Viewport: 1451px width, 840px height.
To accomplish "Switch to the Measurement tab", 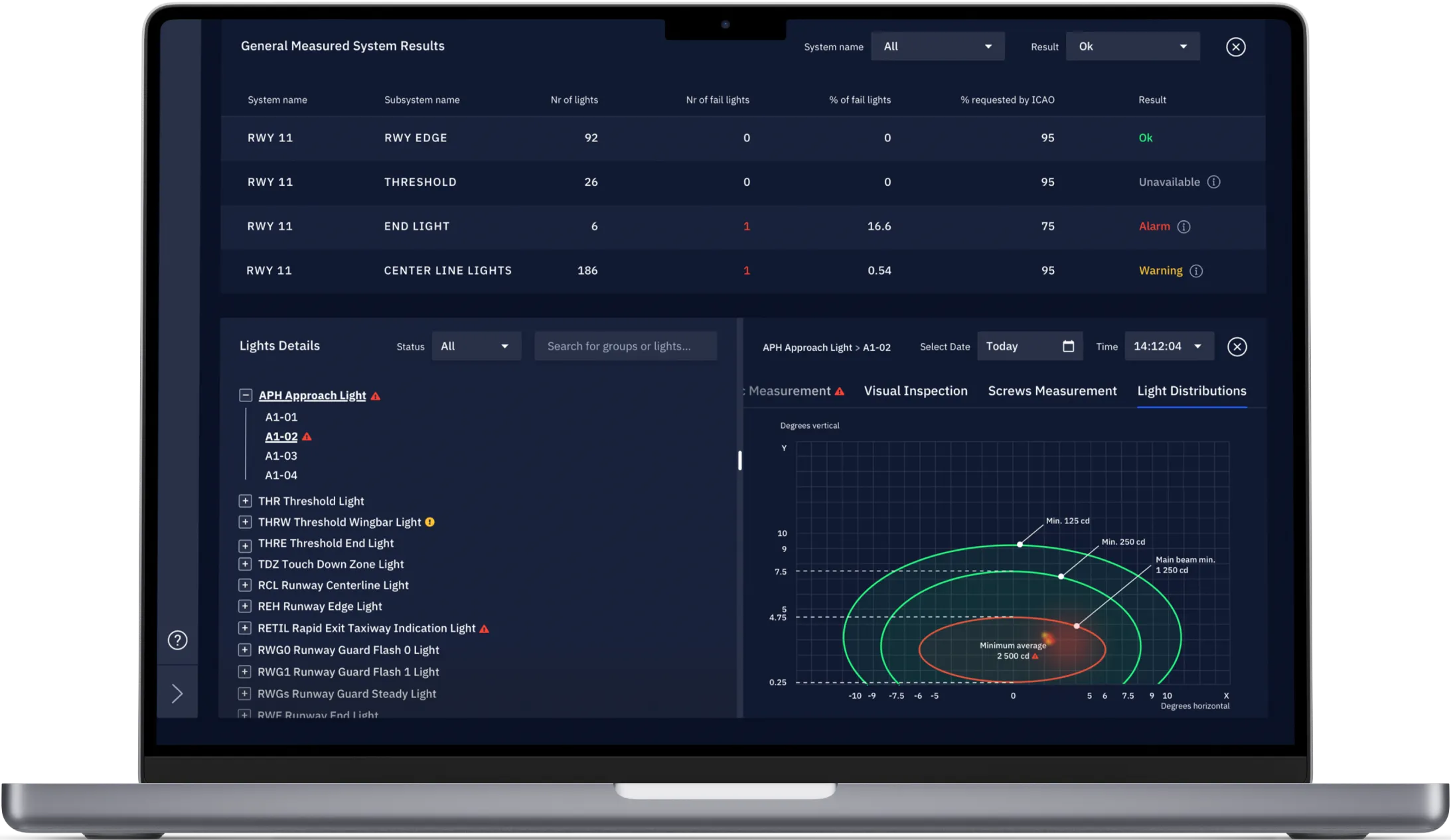I will pyautogui.click(x=789, y=391).
